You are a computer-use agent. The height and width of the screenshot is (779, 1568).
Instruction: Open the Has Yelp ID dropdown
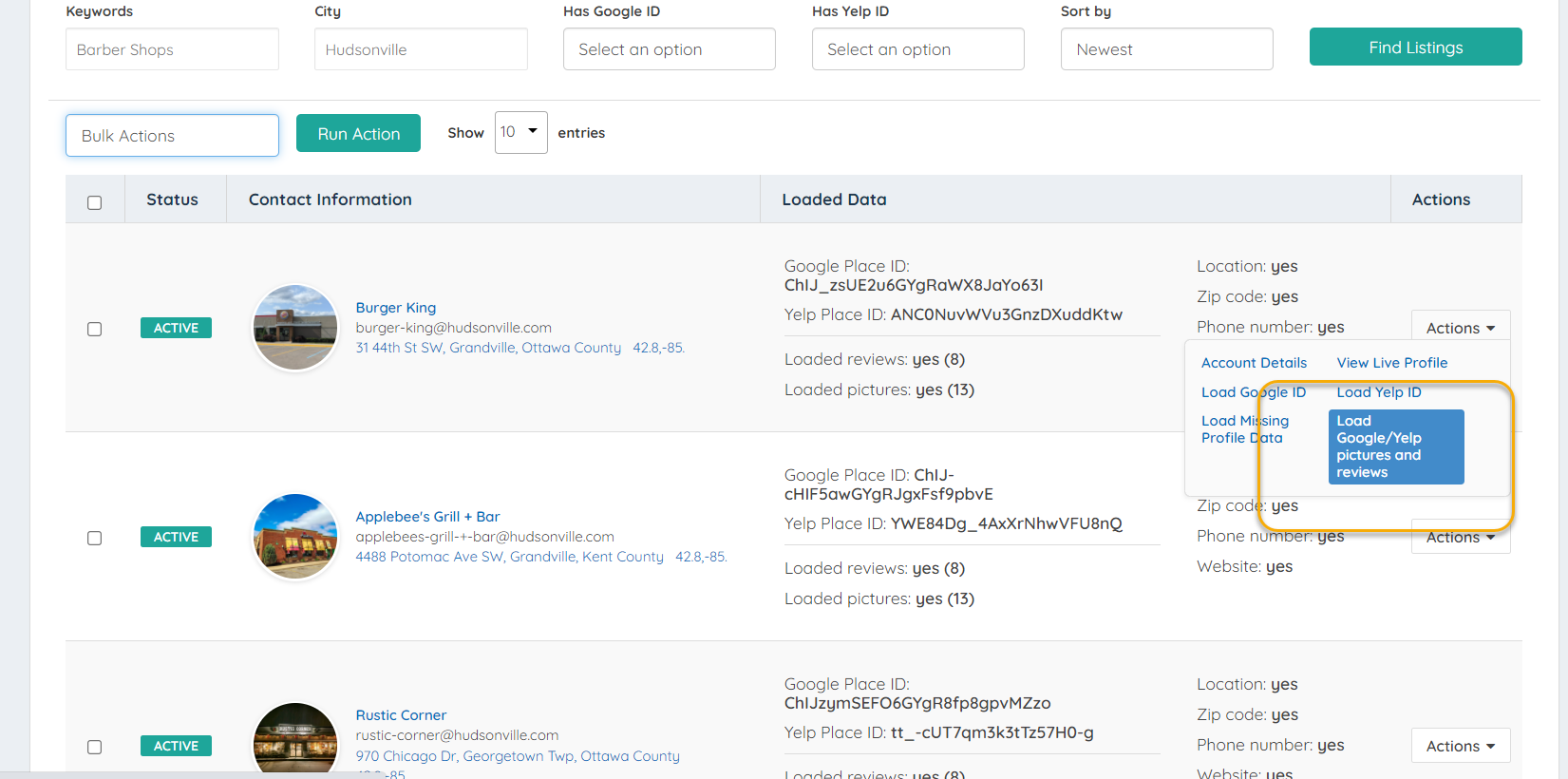click(918, 49)
